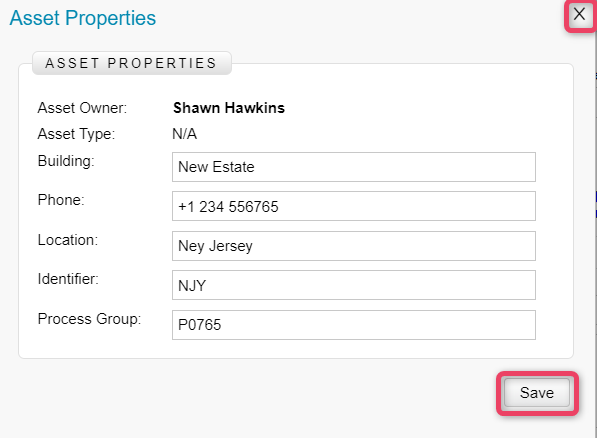
Task: Click the blue Asset Properties dialog title
Action: (x=83, y=18)
